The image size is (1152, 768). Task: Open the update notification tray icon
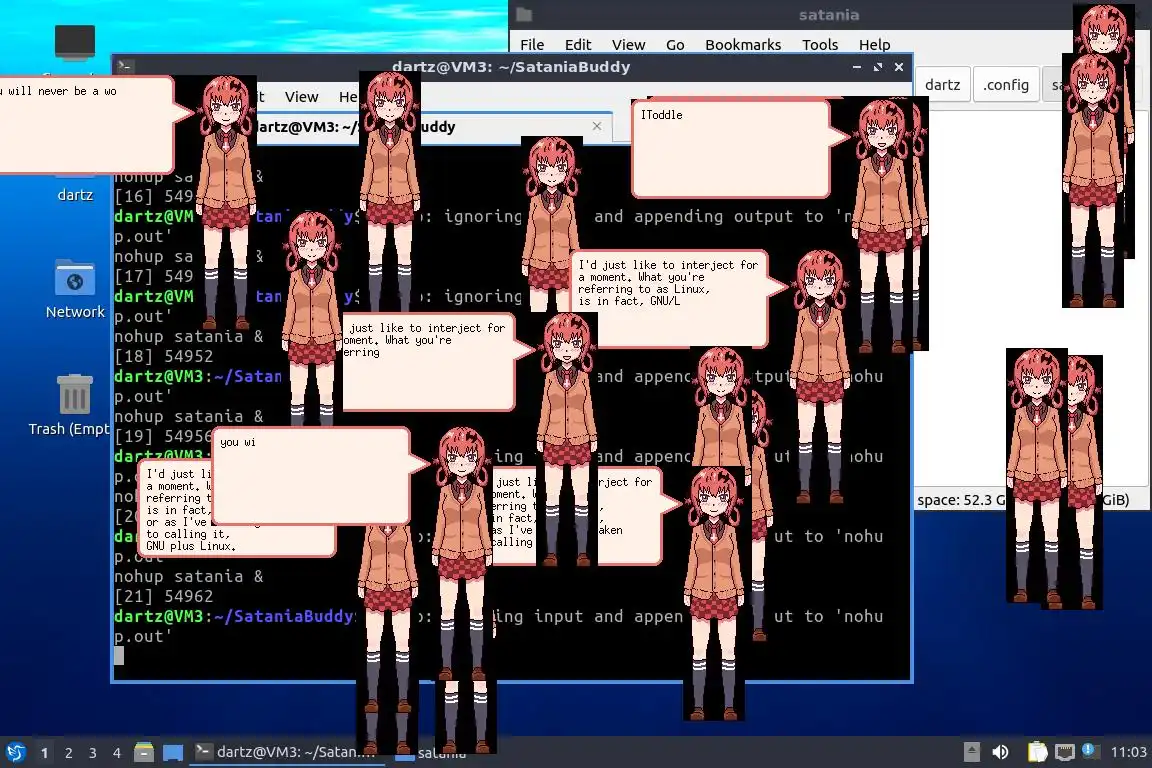point(1090,751)
